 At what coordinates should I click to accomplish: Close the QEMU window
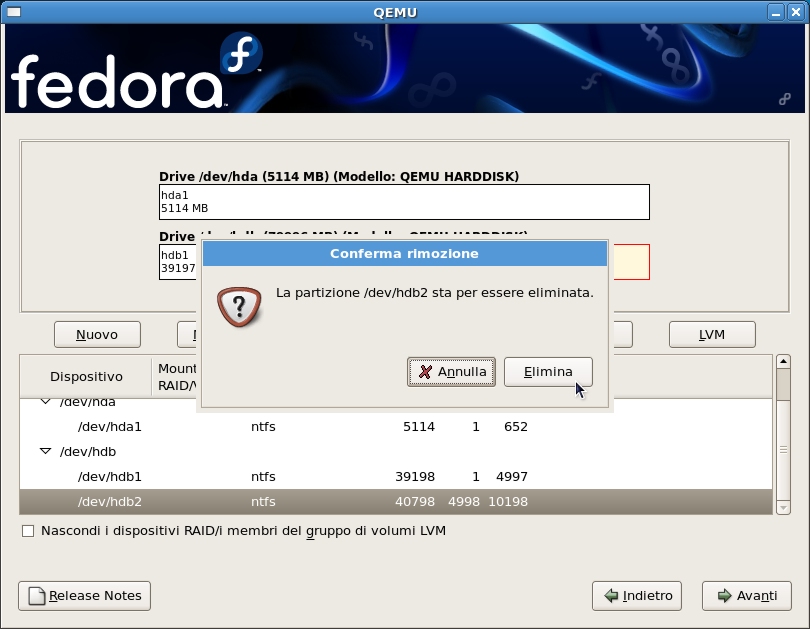pos(796,12)
